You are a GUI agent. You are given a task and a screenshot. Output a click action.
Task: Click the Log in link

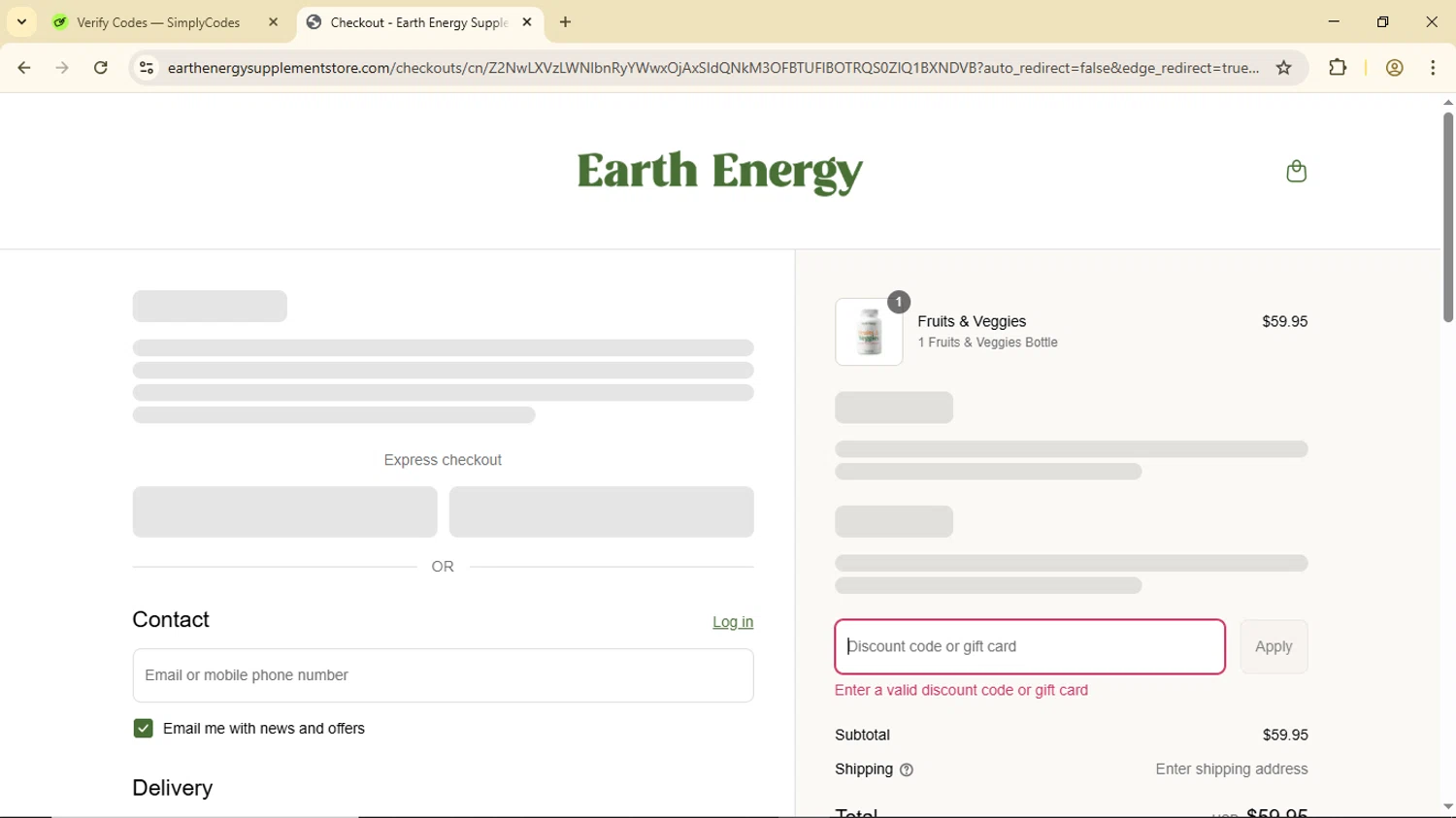pyautogui.click(x=733, y=622)
